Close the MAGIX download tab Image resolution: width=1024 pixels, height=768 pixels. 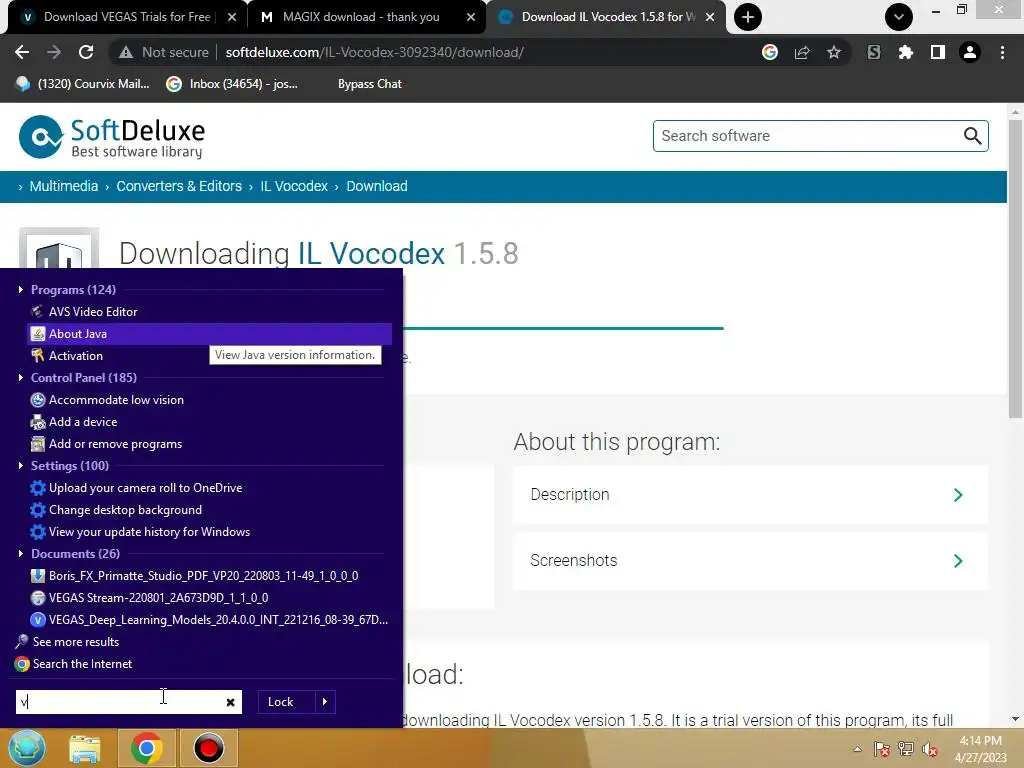471,17
